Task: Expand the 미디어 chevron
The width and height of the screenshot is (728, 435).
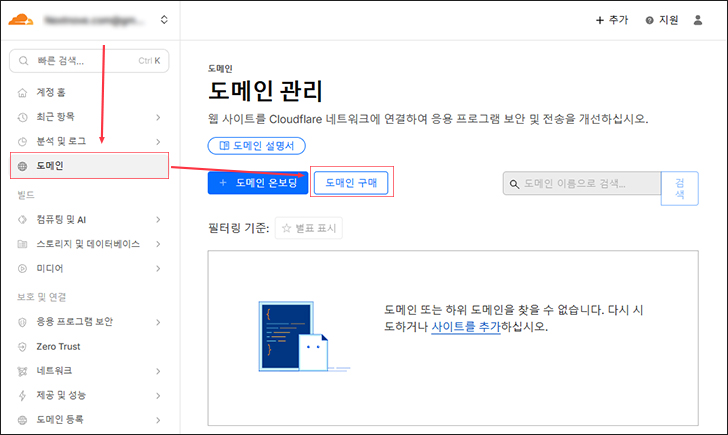Action: 158,269
